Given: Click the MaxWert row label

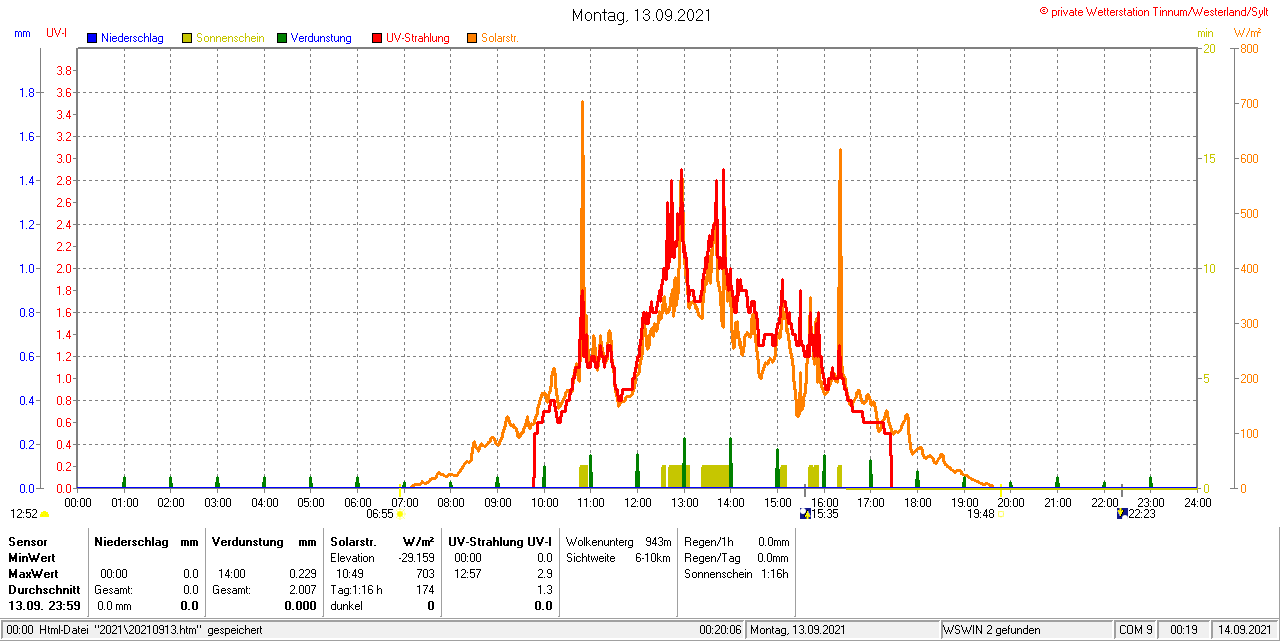Looking at the screenshot, I should (x=33, y=574).
